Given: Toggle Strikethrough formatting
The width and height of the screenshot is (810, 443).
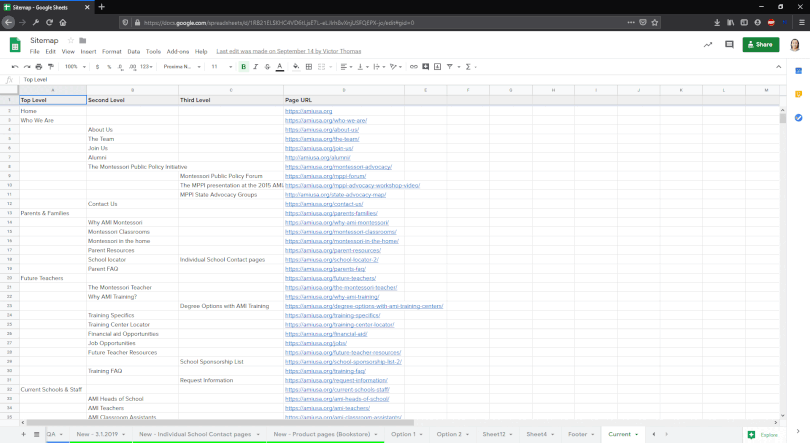Looking at the screenshot, I should coord(267,67).
